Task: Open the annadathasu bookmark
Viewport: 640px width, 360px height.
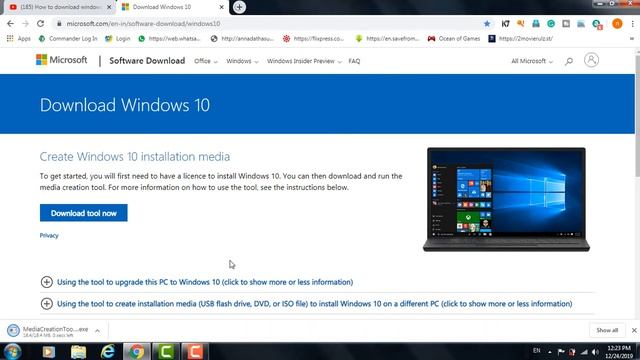Action: coord(242,39)
